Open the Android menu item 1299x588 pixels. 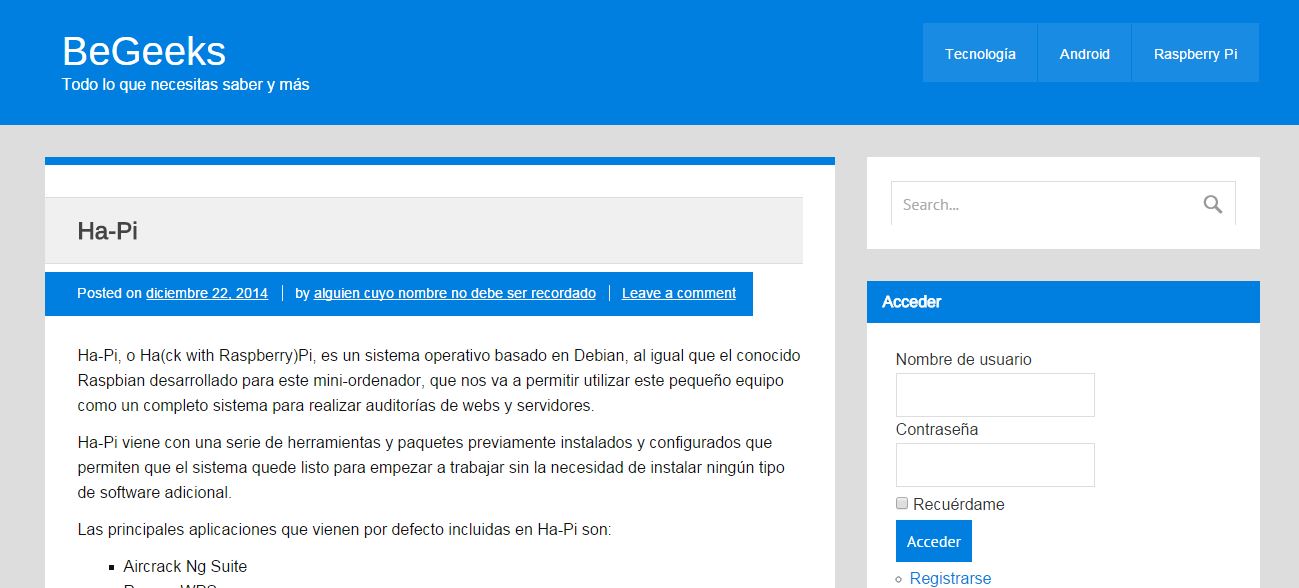[x=1084, y=53]
